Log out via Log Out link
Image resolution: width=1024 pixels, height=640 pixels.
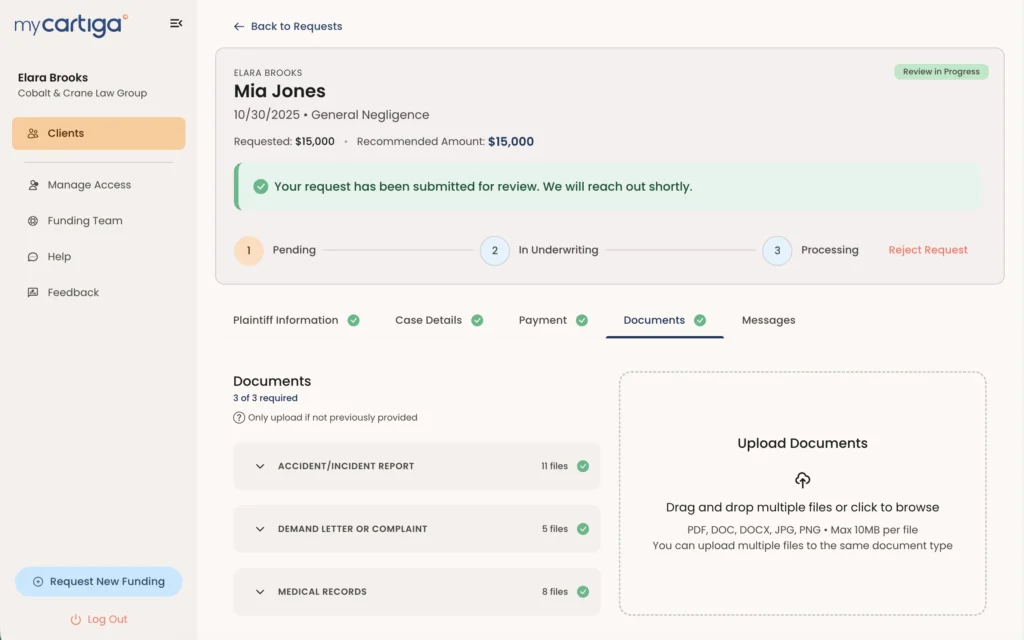[x=99, y=619]
